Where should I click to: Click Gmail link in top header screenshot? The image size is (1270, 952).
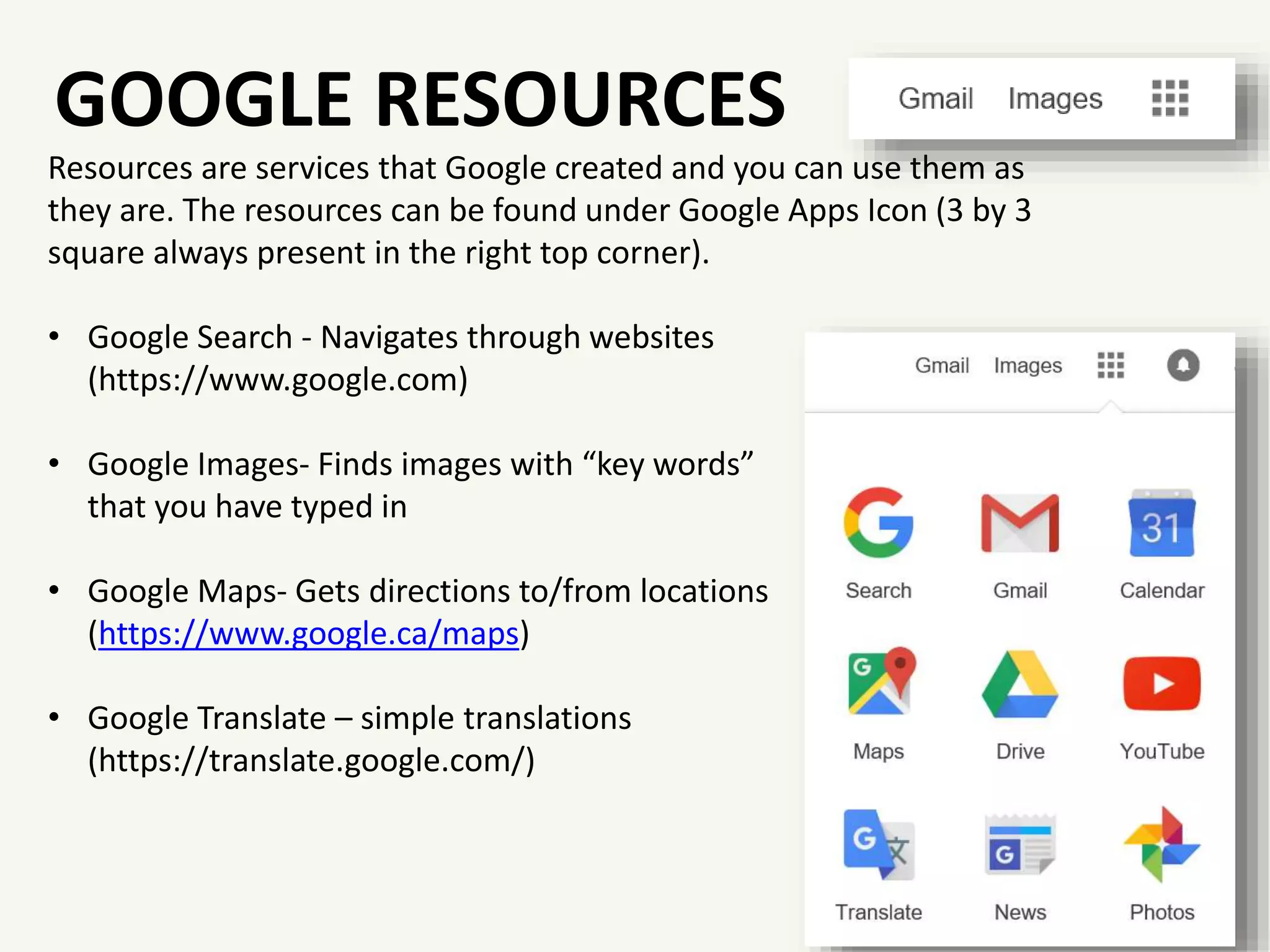click(936, 99)
